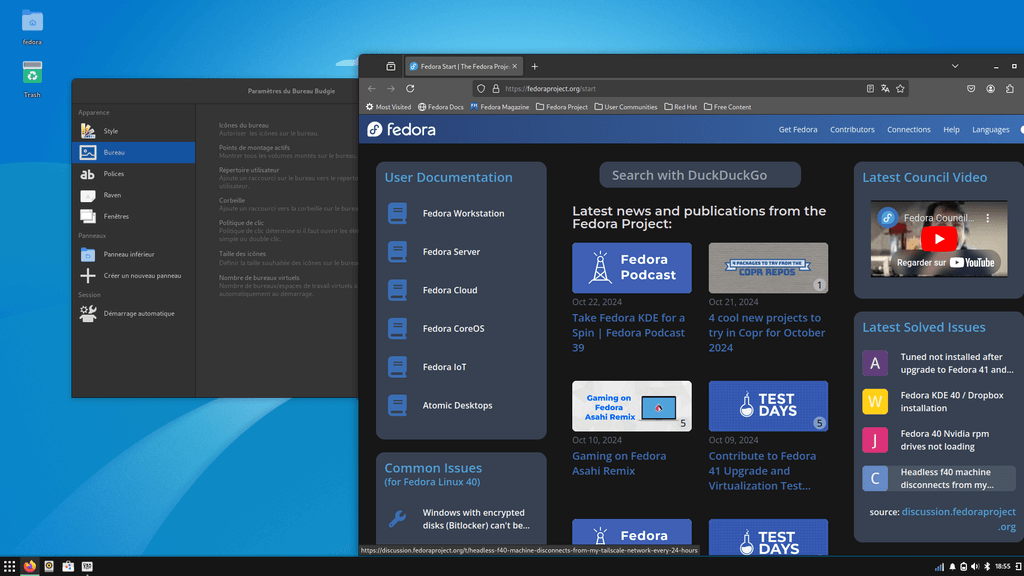
Task: Click Créer un nouveau panneau
Action: click(x=133, y=276)
